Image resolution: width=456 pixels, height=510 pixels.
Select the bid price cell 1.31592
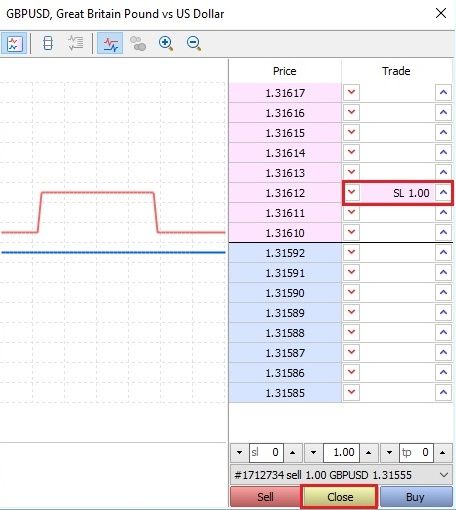point(285,253)
